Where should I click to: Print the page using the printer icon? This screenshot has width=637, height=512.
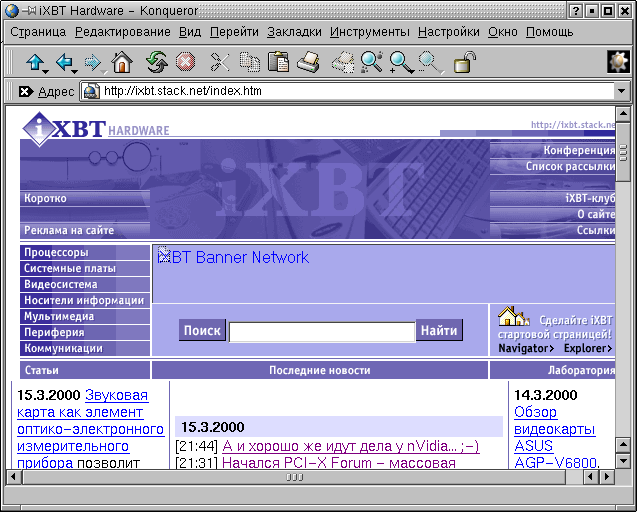pyautogui.click(x=308, y=63)
